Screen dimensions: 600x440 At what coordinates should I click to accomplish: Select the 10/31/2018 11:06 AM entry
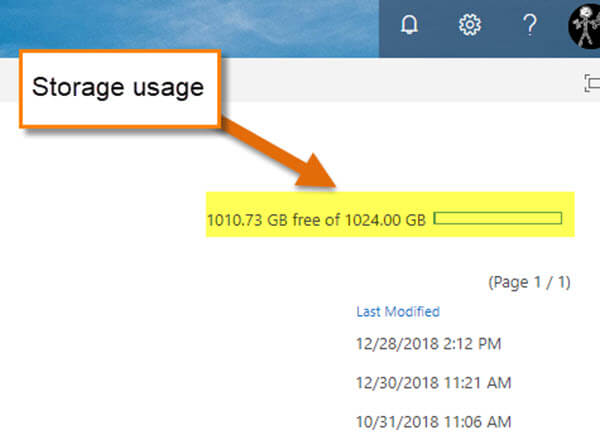tap(434, 422)
